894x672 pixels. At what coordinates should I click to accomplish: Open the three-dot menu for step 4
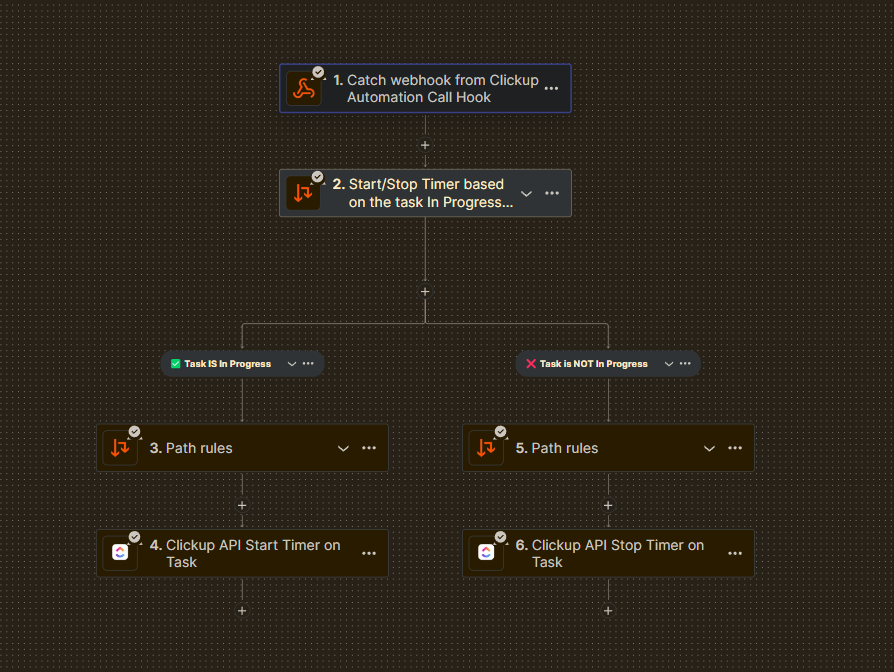(x=369, y=553)
